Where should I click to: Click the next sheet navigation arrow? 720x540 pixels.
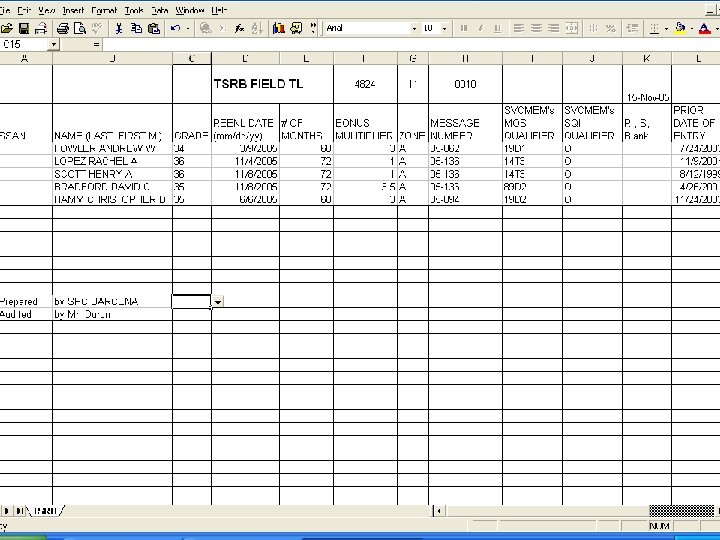click(x=6, y=511)
